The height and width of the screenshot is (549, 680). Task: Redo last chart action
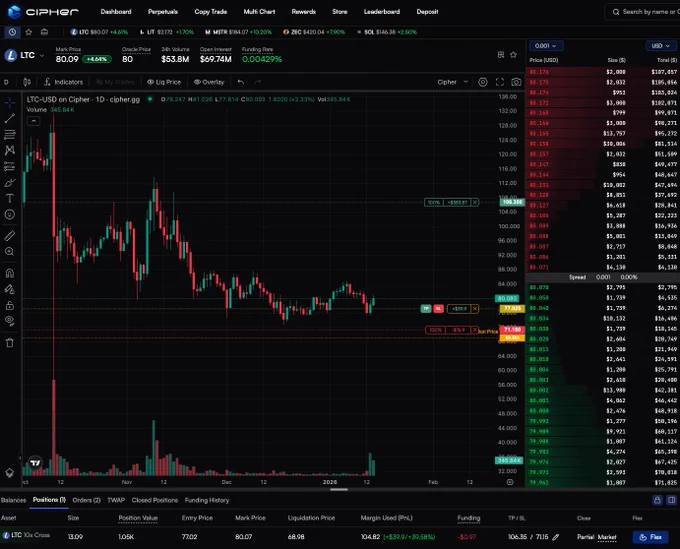pyautogui.click(x=258, y=82)
